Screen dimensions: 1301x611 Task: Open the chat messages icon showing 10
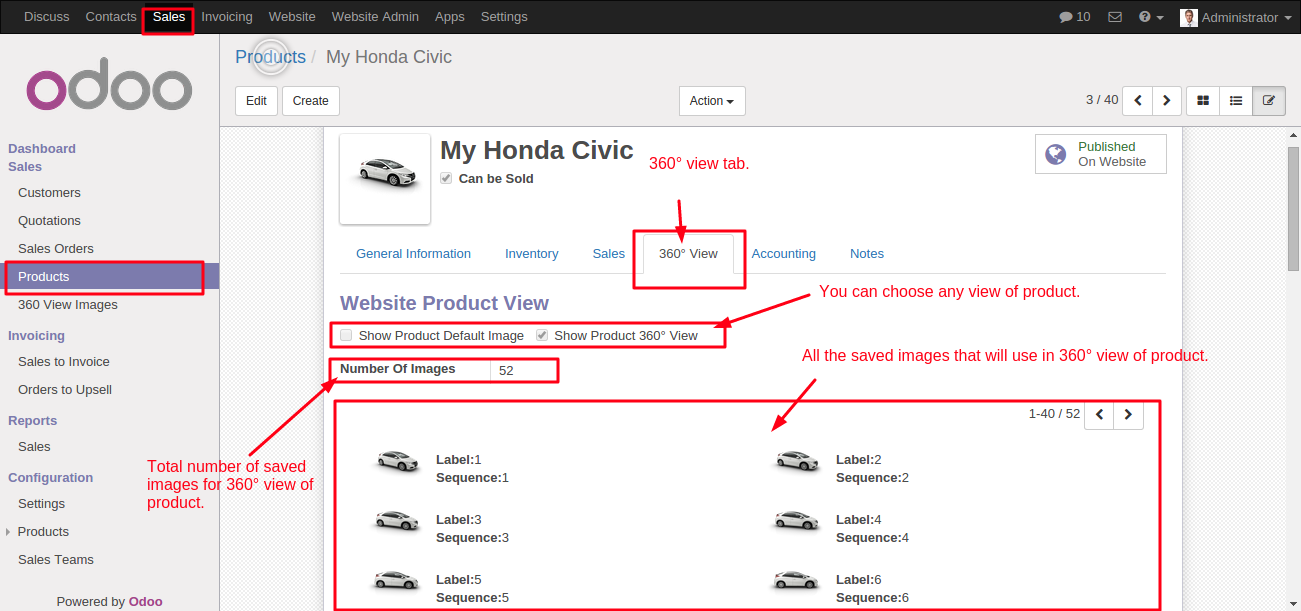[x=1075, y=17]
